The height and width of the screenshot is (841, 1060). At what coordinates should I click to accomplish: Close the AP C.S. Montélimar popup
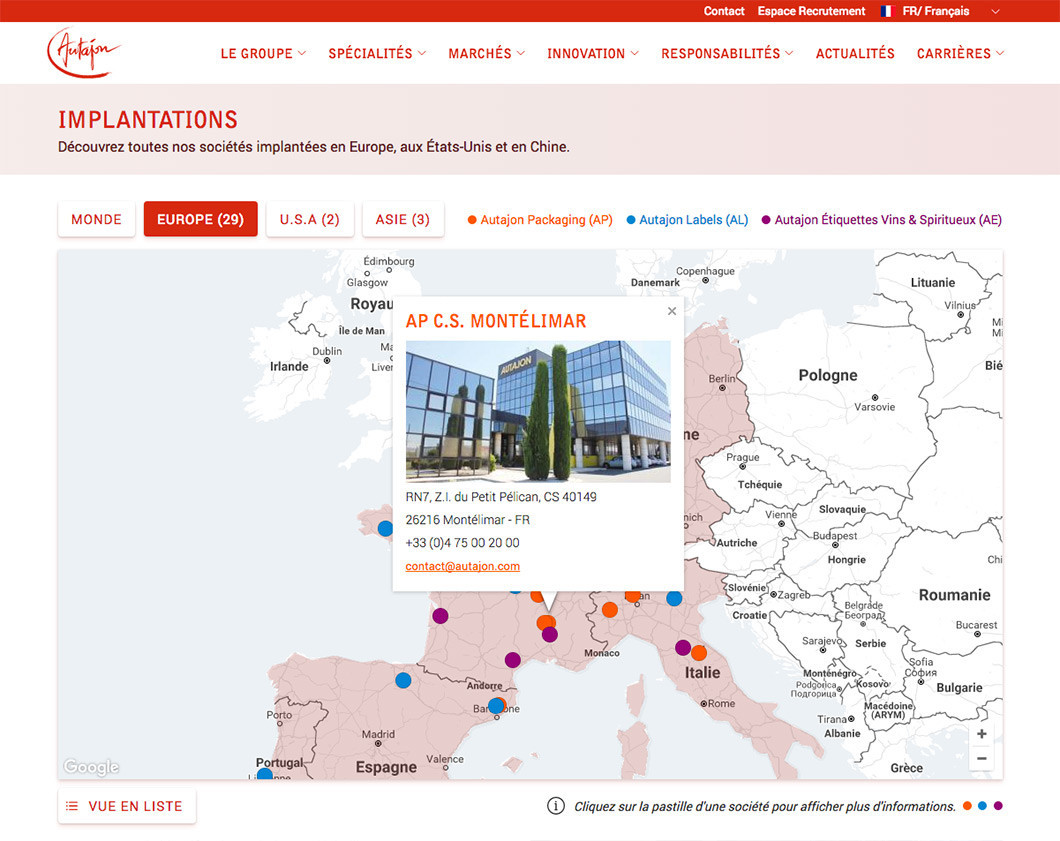pos(672,311)
